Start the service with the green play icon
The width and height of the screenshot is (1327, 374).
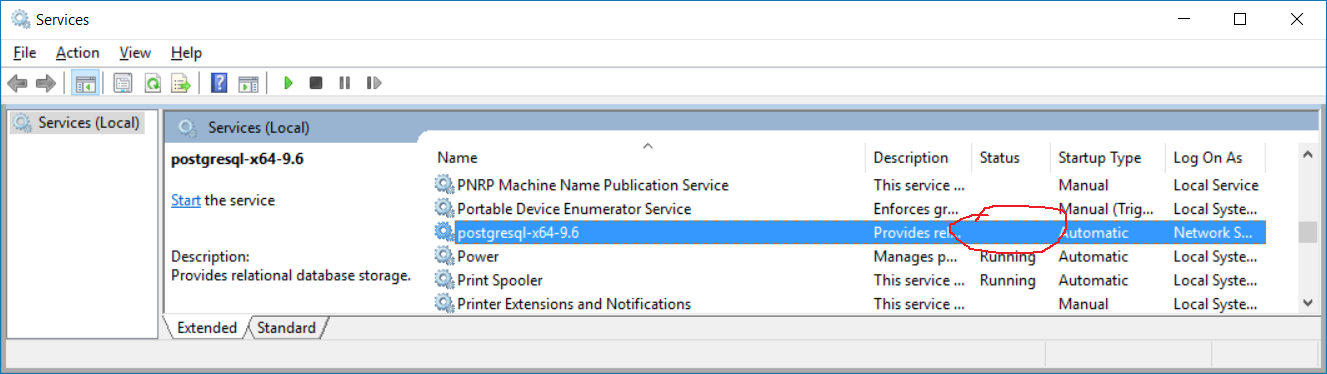click(288, 83)
